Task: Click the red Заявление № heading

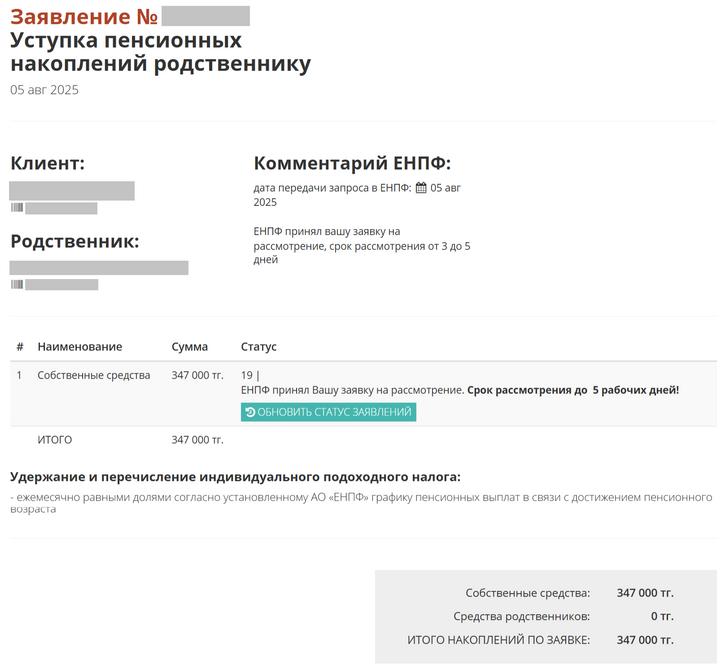Action: (84, 17)
